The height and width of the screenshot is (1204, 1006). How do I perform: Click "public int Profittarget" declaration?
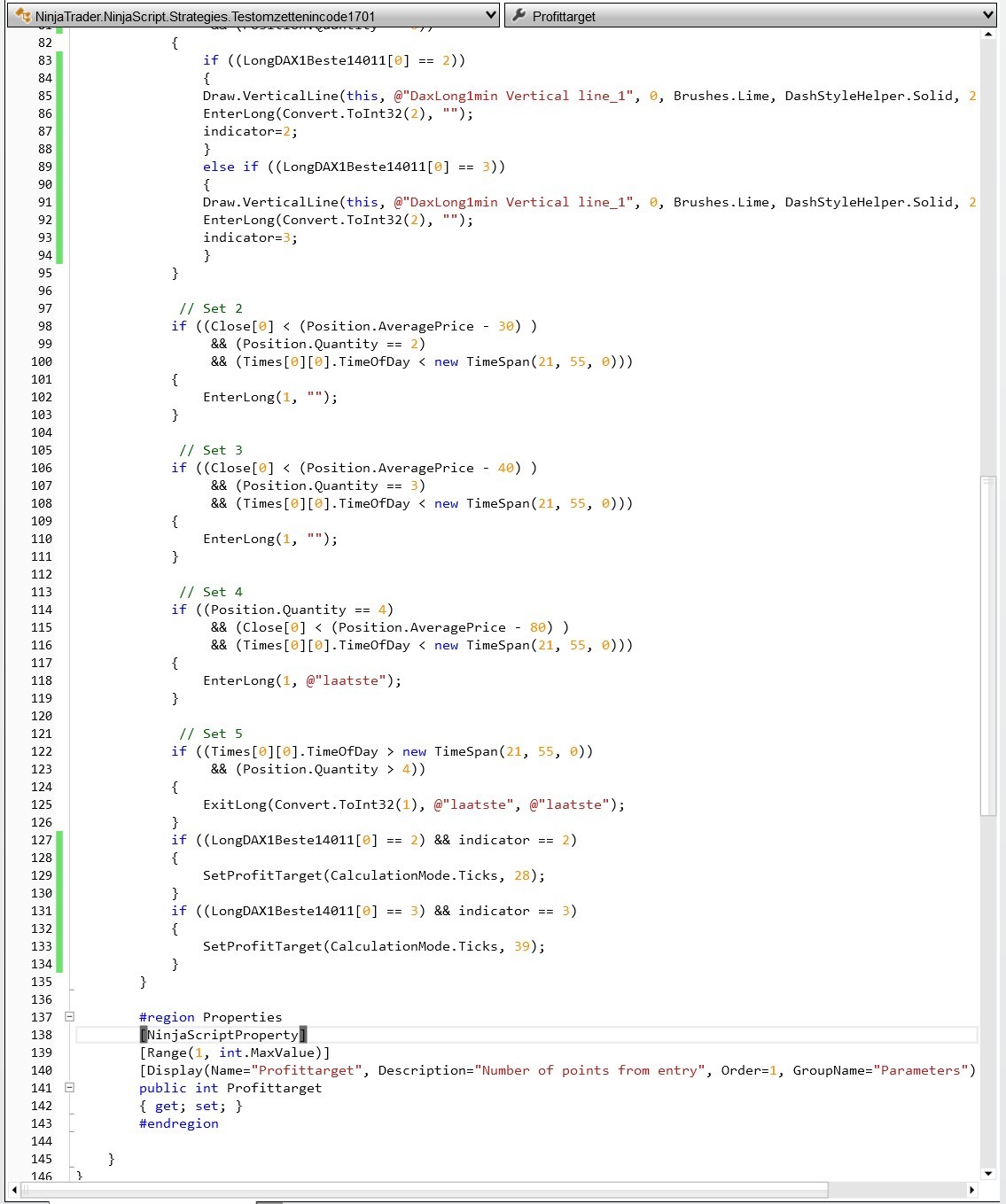tap(230, 1088)
